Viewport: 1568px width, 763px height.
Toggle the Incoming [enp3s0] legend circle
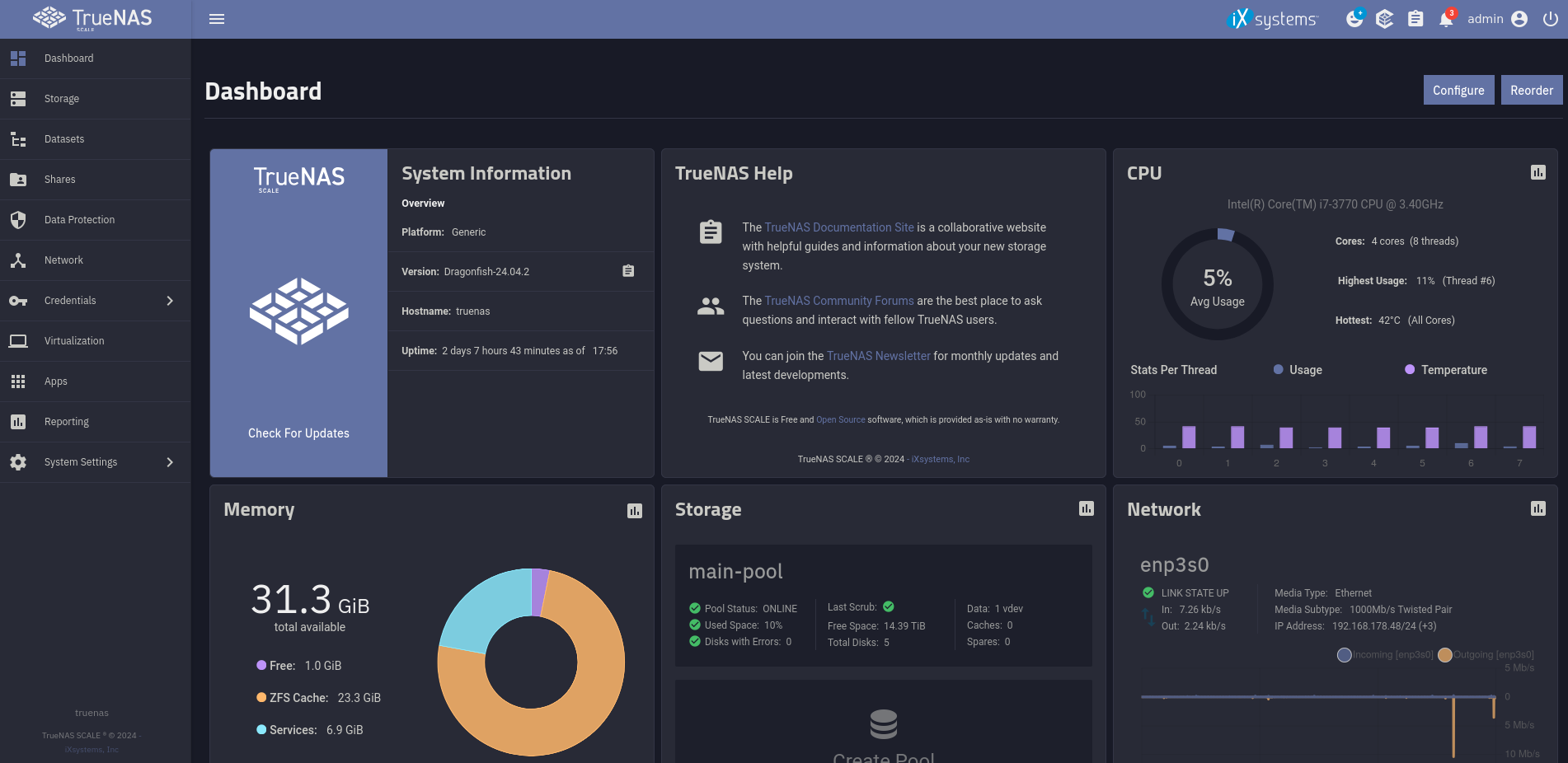click(1345, 655)
